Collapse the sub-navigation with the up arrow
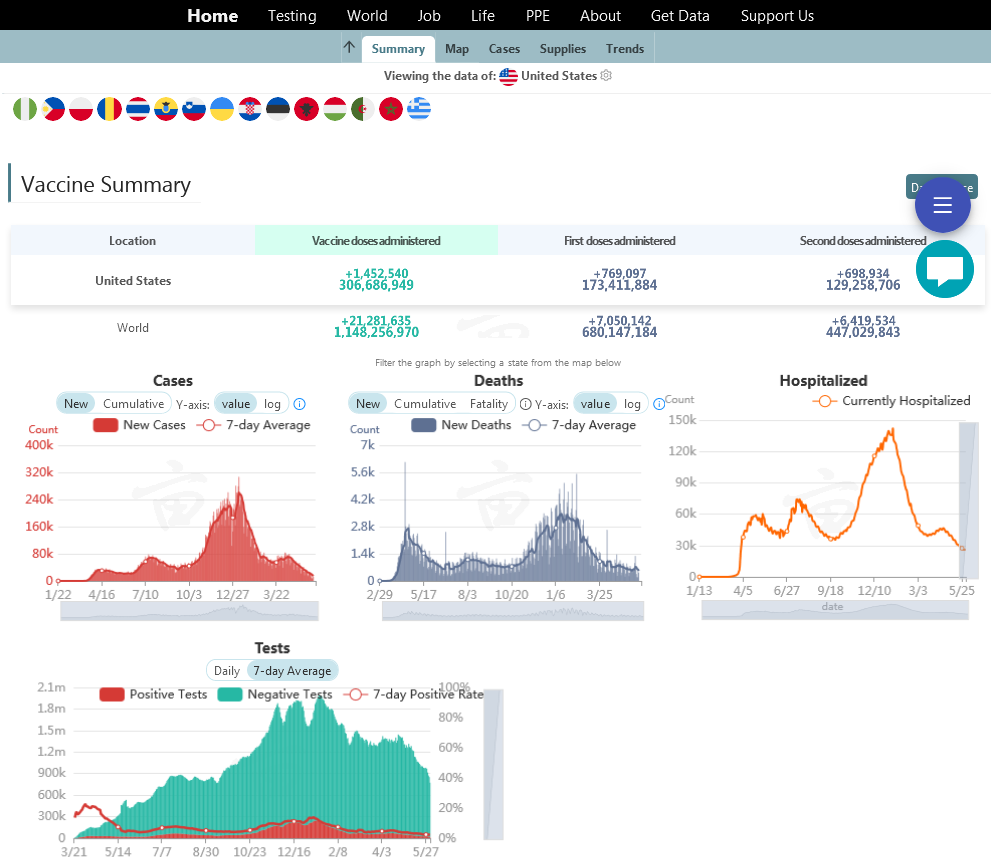The image size is (991, 857). click(x=349, y=48)
